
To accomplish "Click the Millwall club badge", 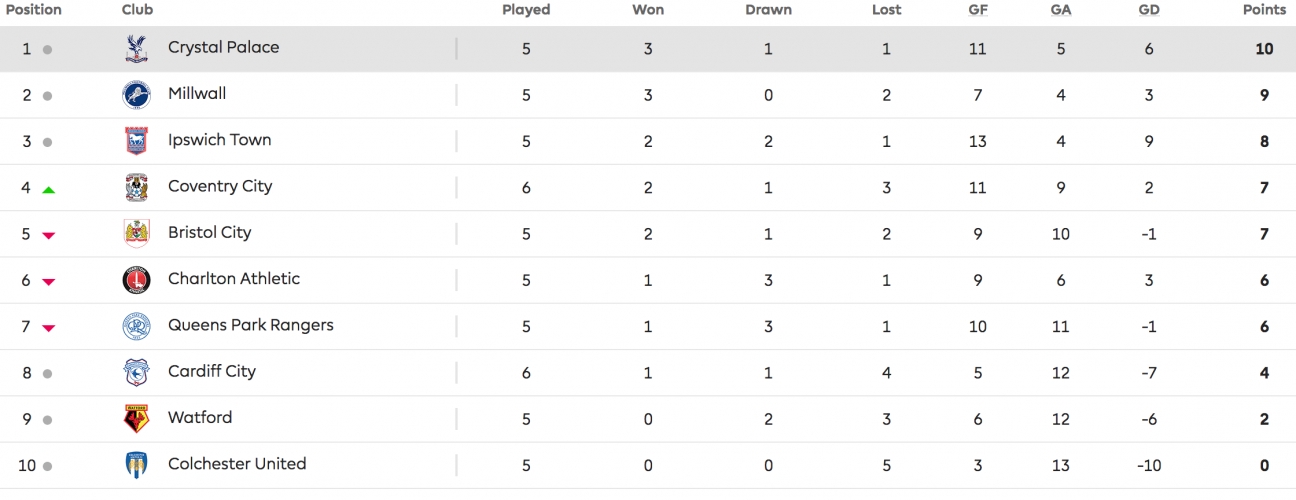I will [136, 95].
